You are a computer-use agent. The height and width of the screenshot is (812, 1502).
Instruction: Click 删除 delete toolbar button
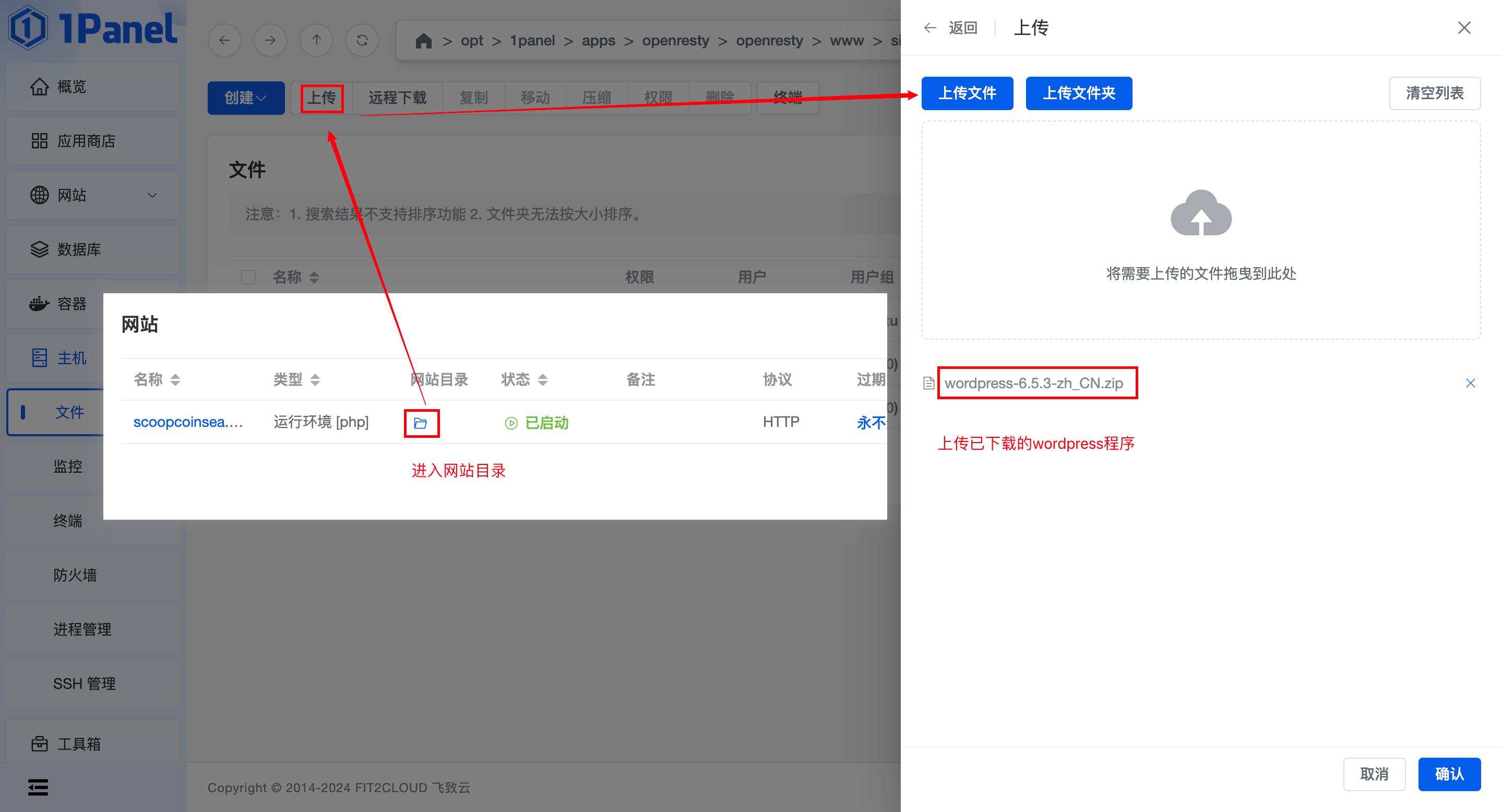click(x=720, y=98)
